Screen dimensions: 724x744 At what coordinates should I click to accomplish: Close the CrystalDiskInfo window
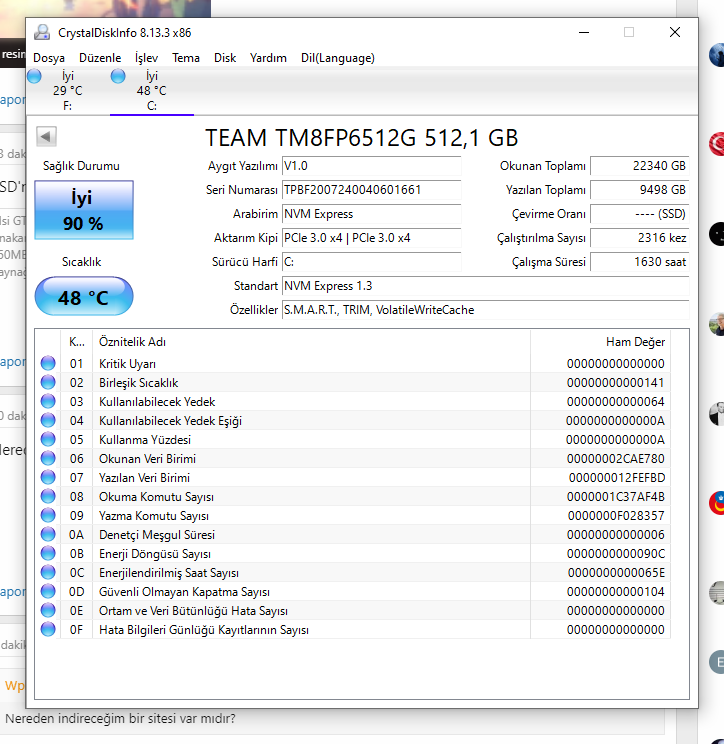[675, 32]
